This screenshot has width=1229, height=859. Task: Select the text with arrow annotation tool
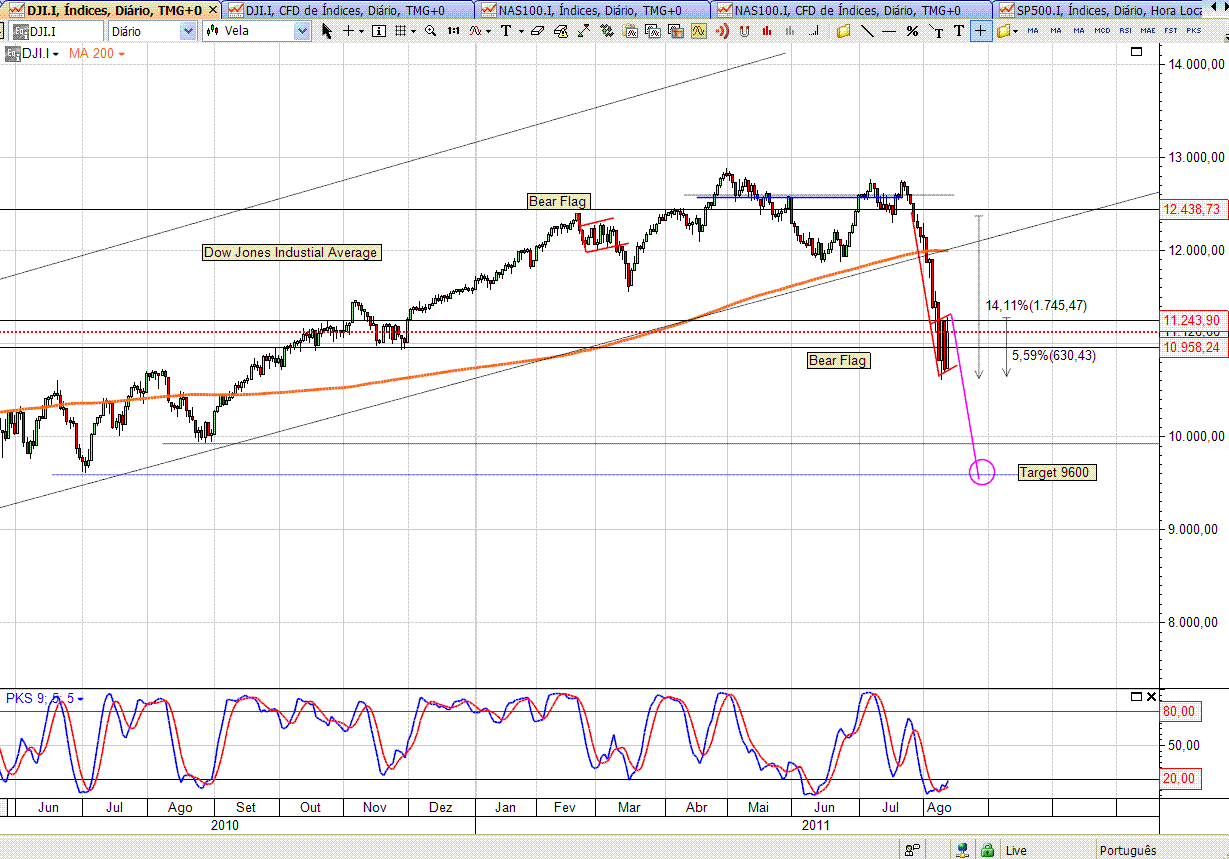[x=937, y=31]
